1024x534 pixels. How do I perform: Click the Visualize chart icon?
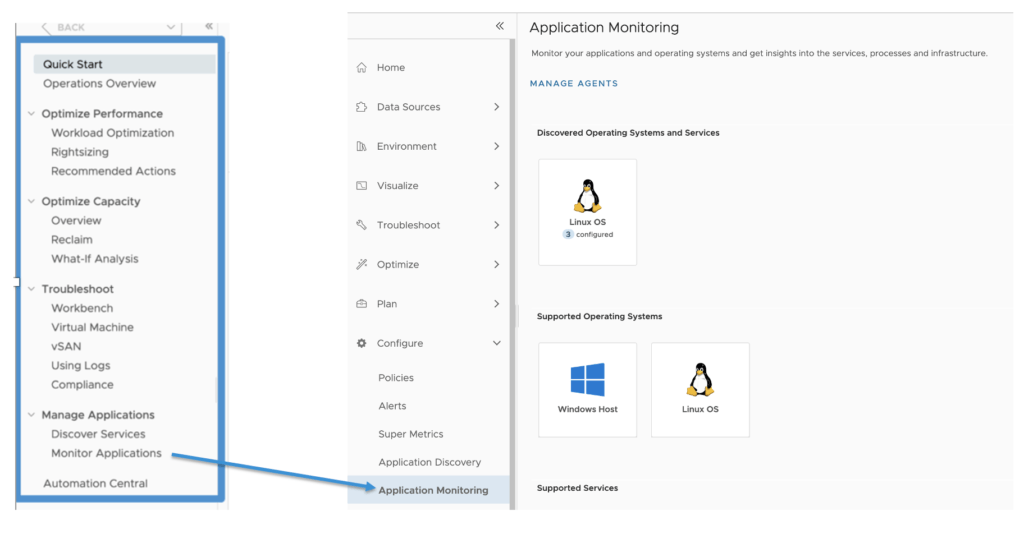[x=361, y=186]
